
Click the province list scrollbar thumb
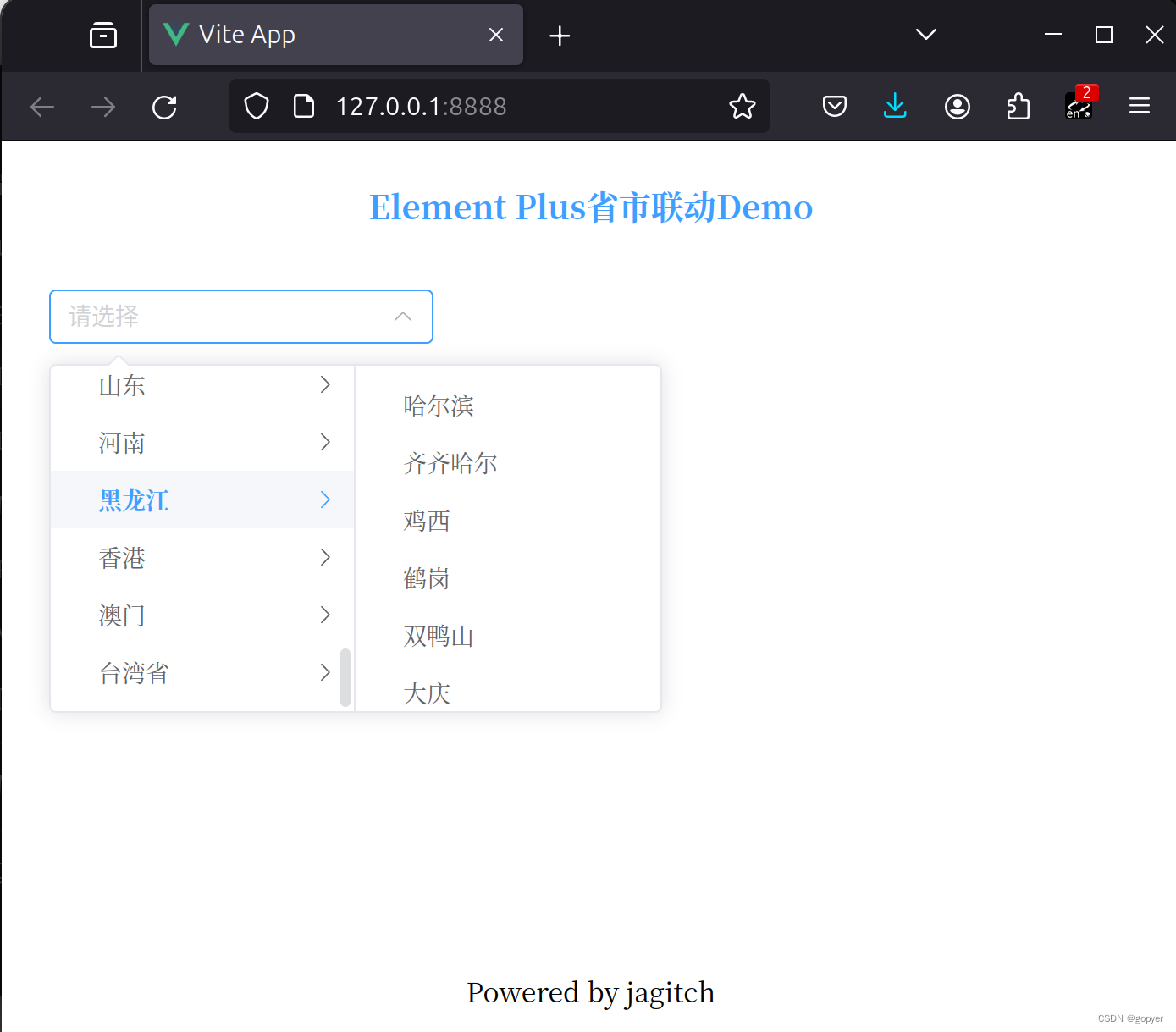coord(345,677)
